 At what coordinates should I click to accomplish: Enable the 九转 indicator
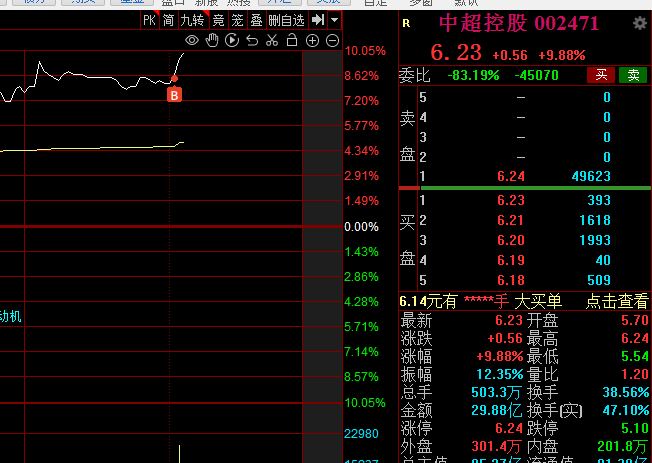click(193, 20)
